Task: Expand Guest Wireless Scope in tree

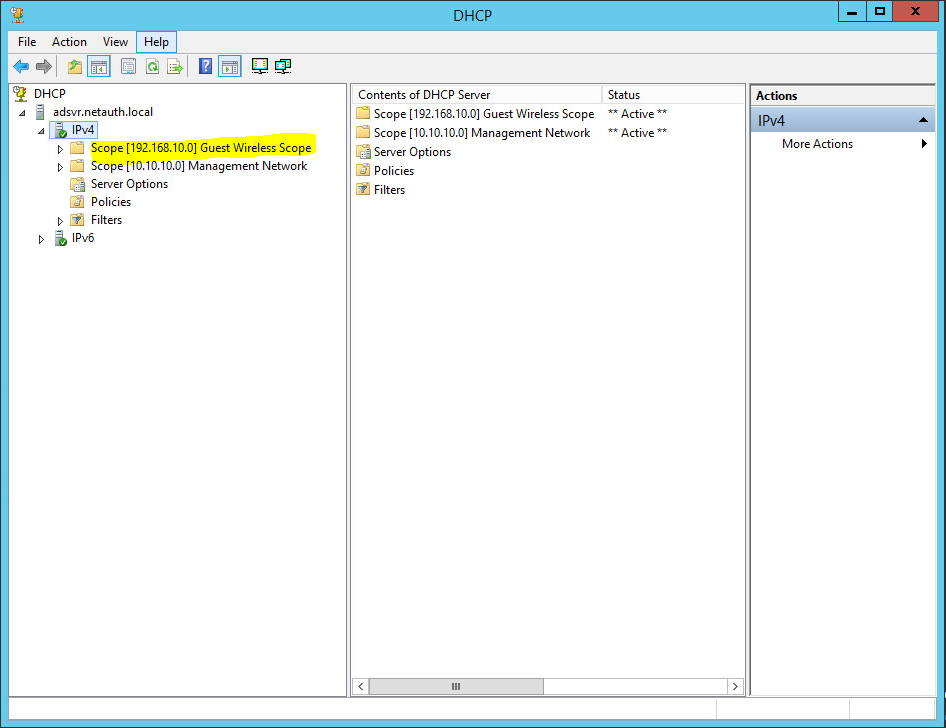Action: pos(60,149)
